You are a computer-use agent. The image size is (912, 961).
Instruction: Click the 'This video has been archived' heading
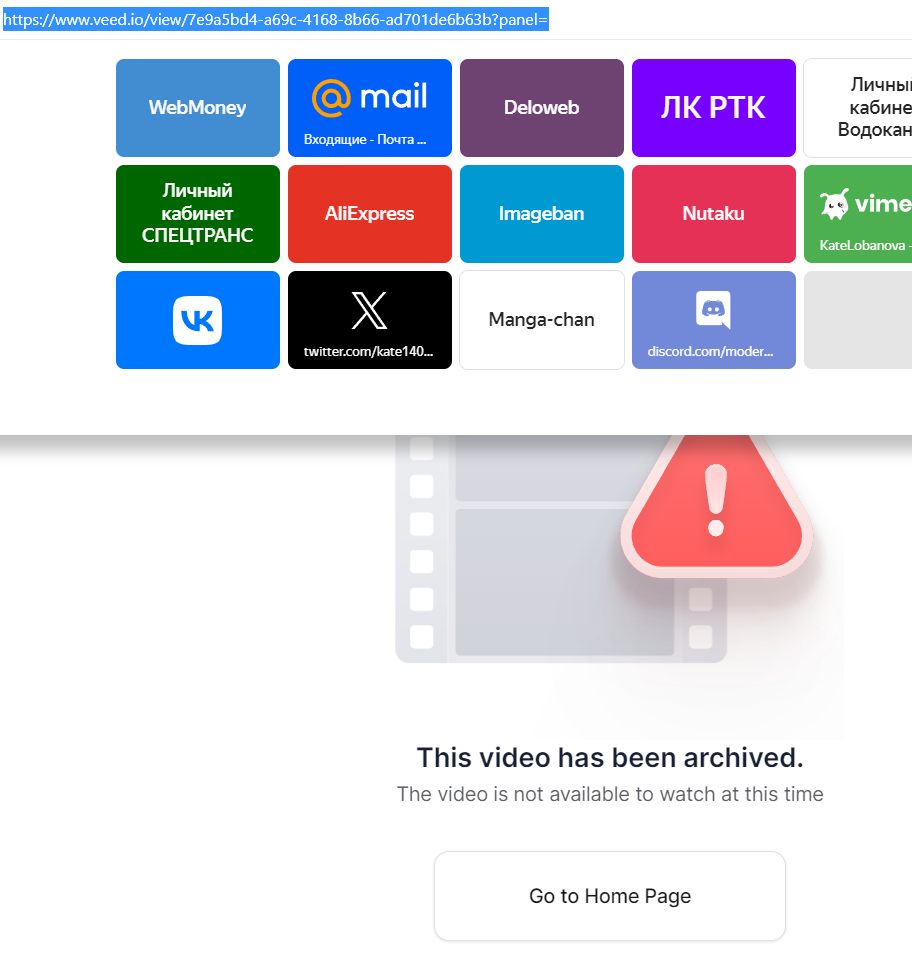[x=610, y=758]
